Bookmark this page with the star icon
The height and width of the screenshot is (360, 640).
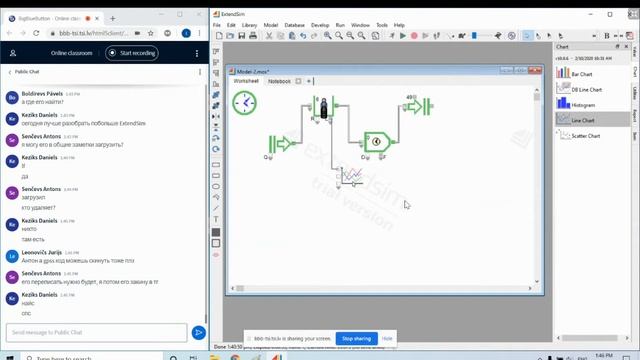(x=151, y=33)
